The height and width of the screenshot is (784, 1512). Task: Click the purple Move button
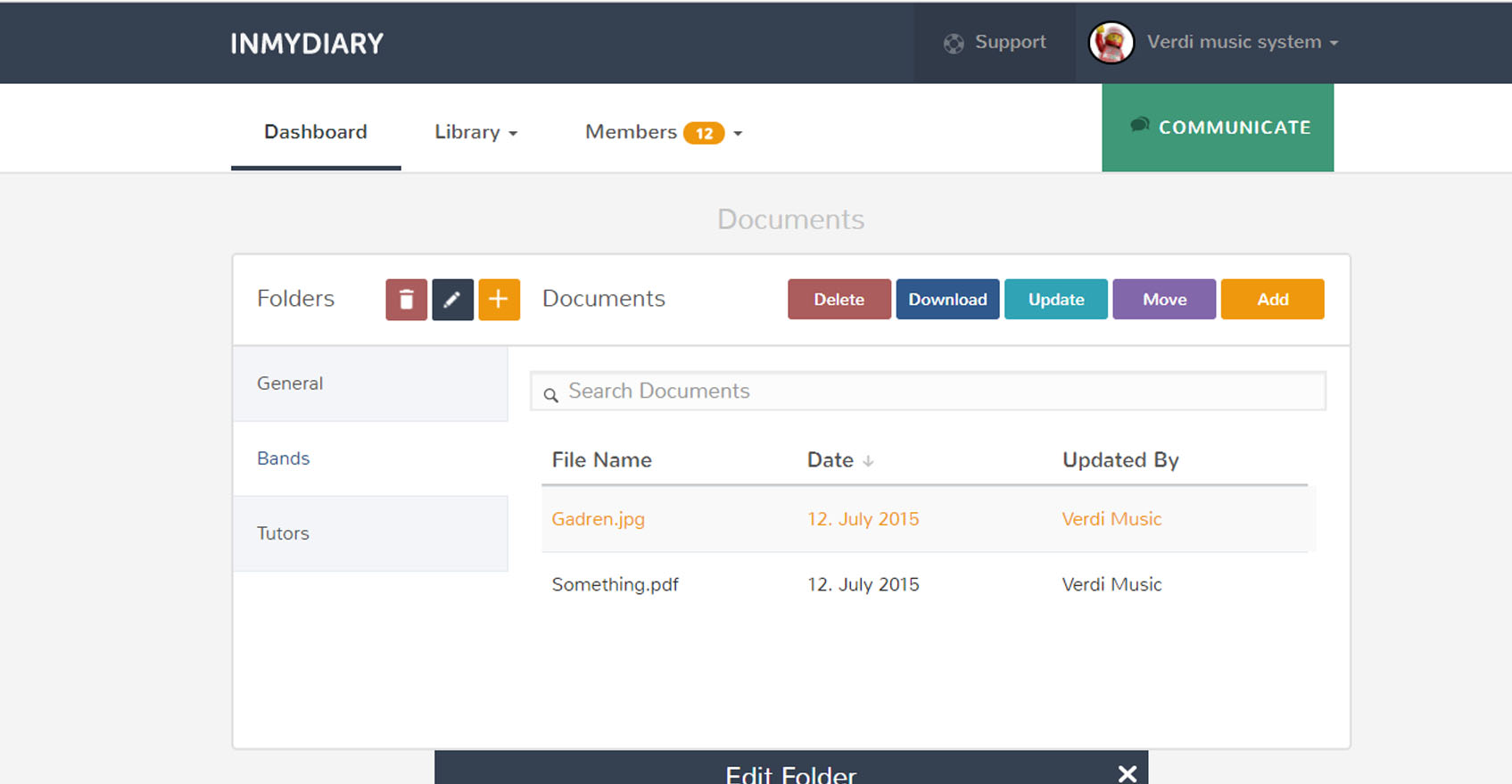coord(1164,300)
